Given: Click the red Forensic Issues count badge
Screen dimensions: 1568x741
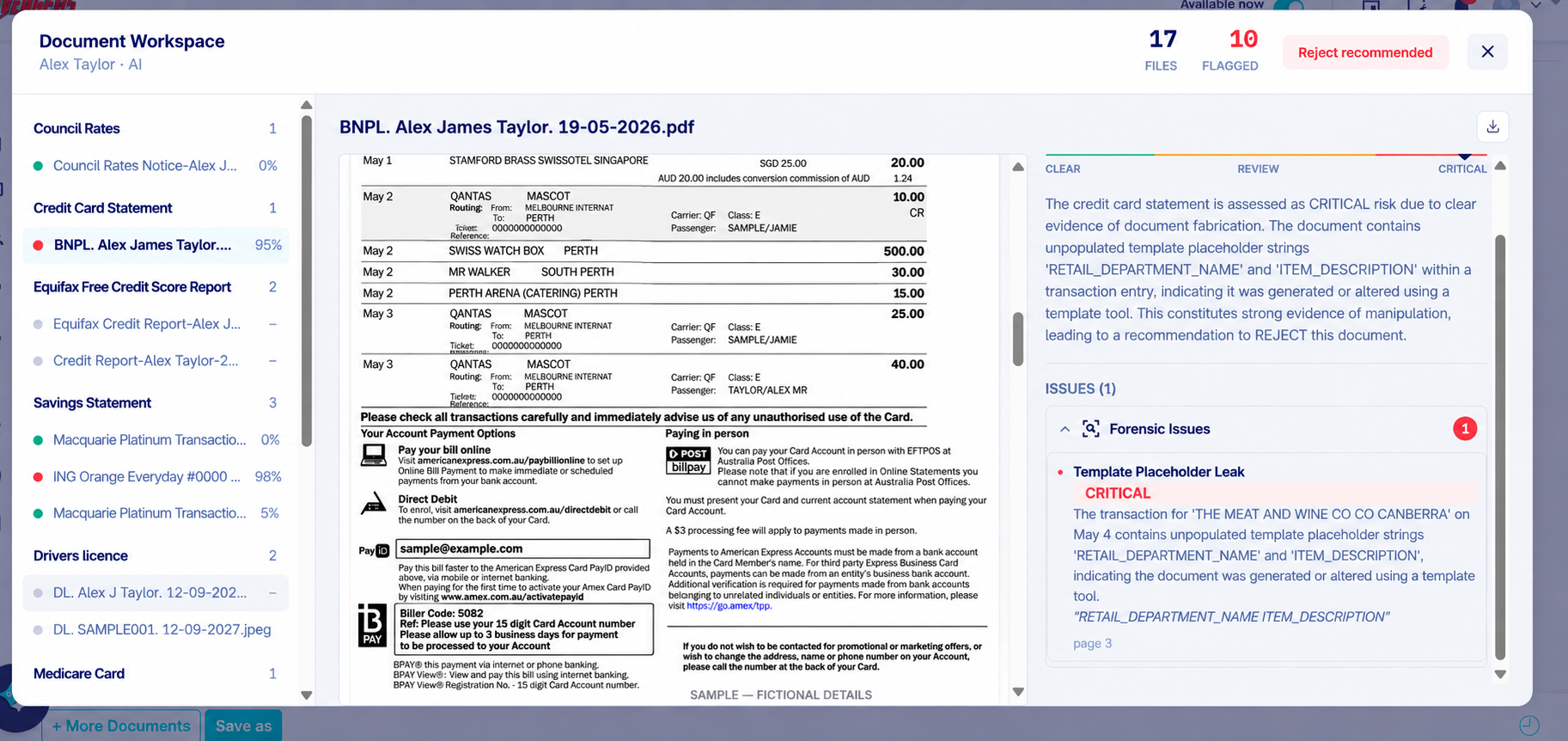Looking at the screenshot, I should 1464,429.
